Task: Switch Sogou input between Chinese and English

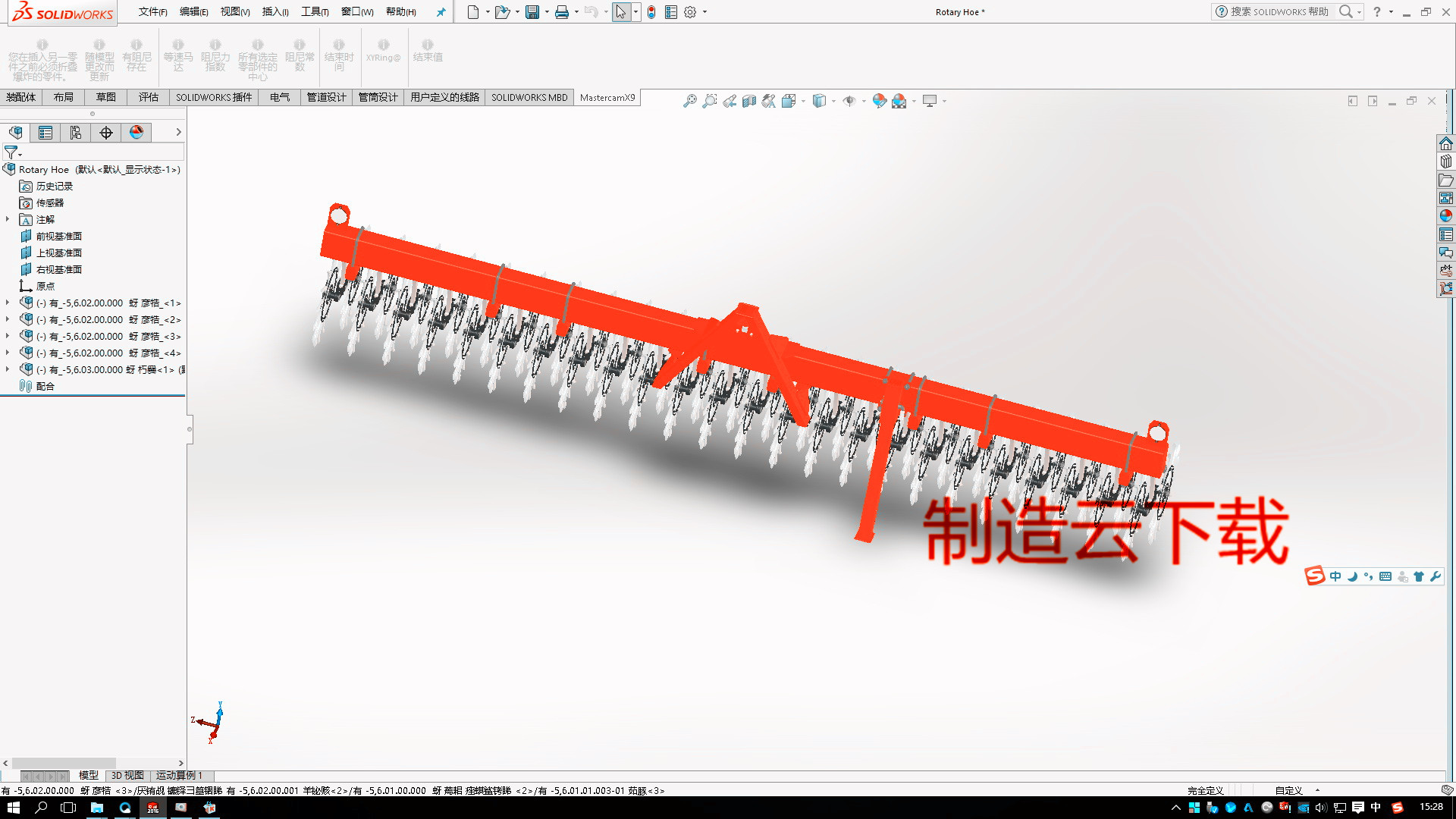Action: point(1334,576)
